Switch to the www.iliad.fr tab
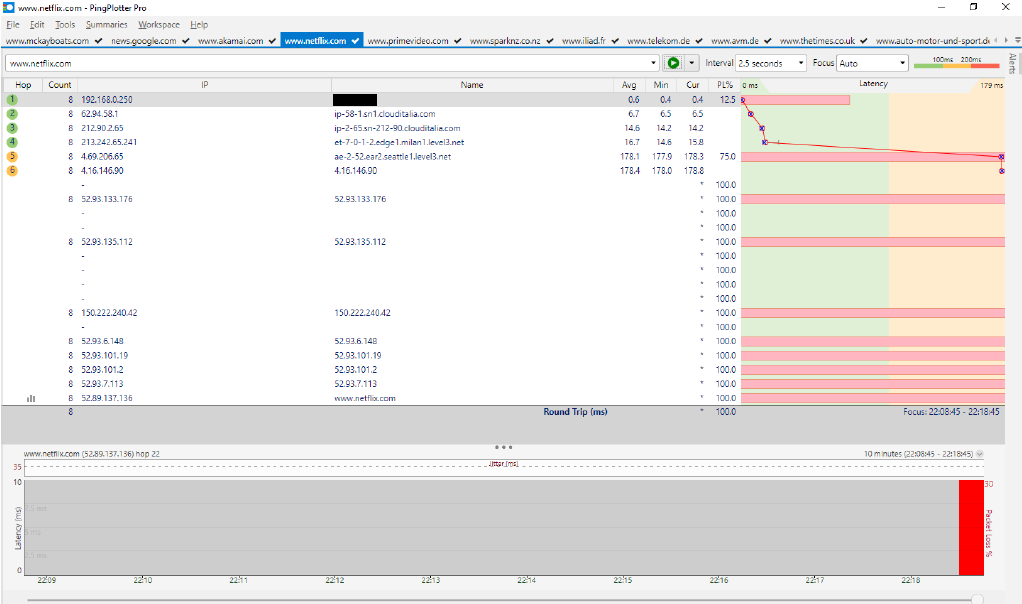The width and height of the screenshot is (1022, 604). 583,40
